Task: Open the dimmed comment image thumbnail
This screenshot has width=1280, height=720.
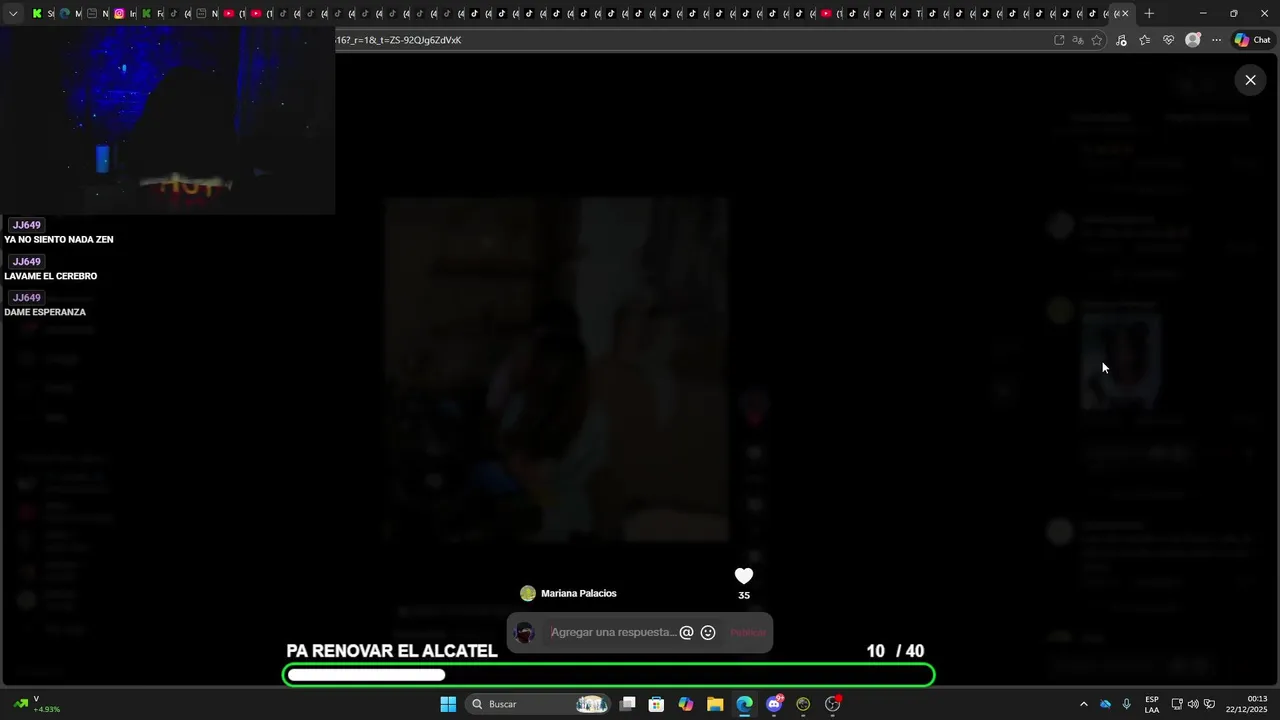Action: click(x=1121, y=362)
